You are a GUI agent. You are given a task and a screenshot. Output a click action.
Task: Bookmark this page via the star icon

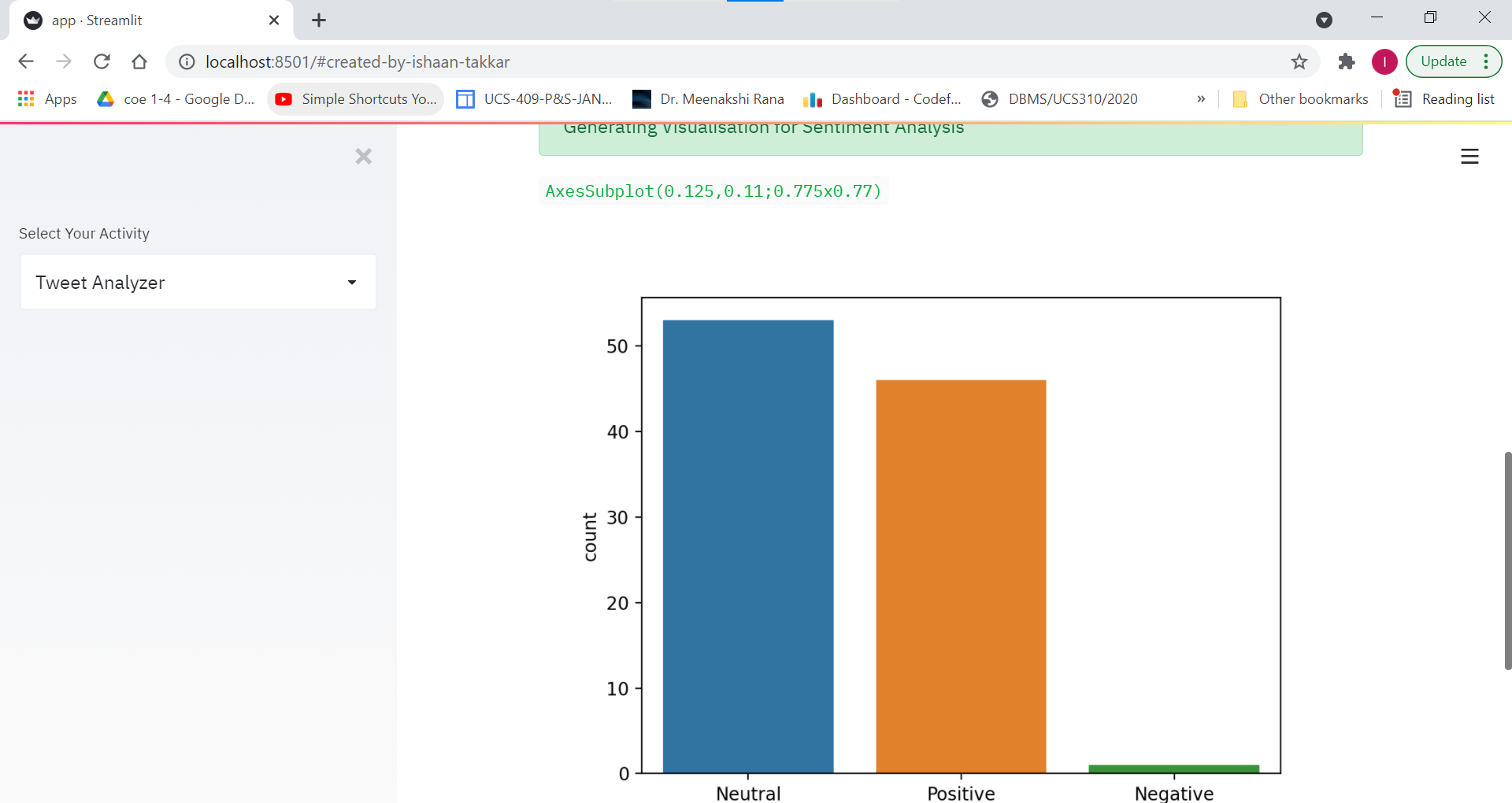tap(1299, 61)
